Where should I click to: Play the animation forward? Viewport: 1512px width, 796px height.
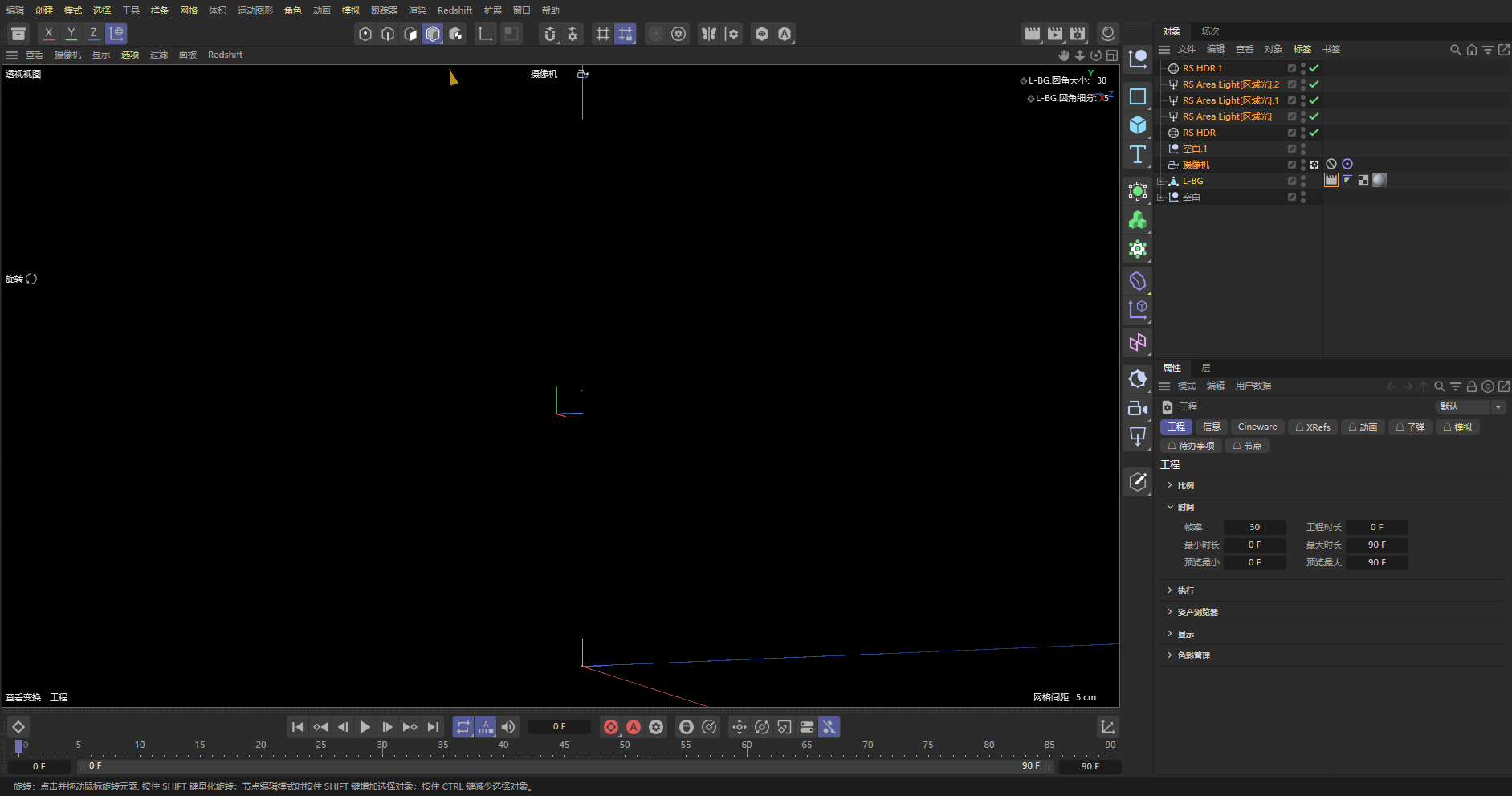tap(365, 727)
